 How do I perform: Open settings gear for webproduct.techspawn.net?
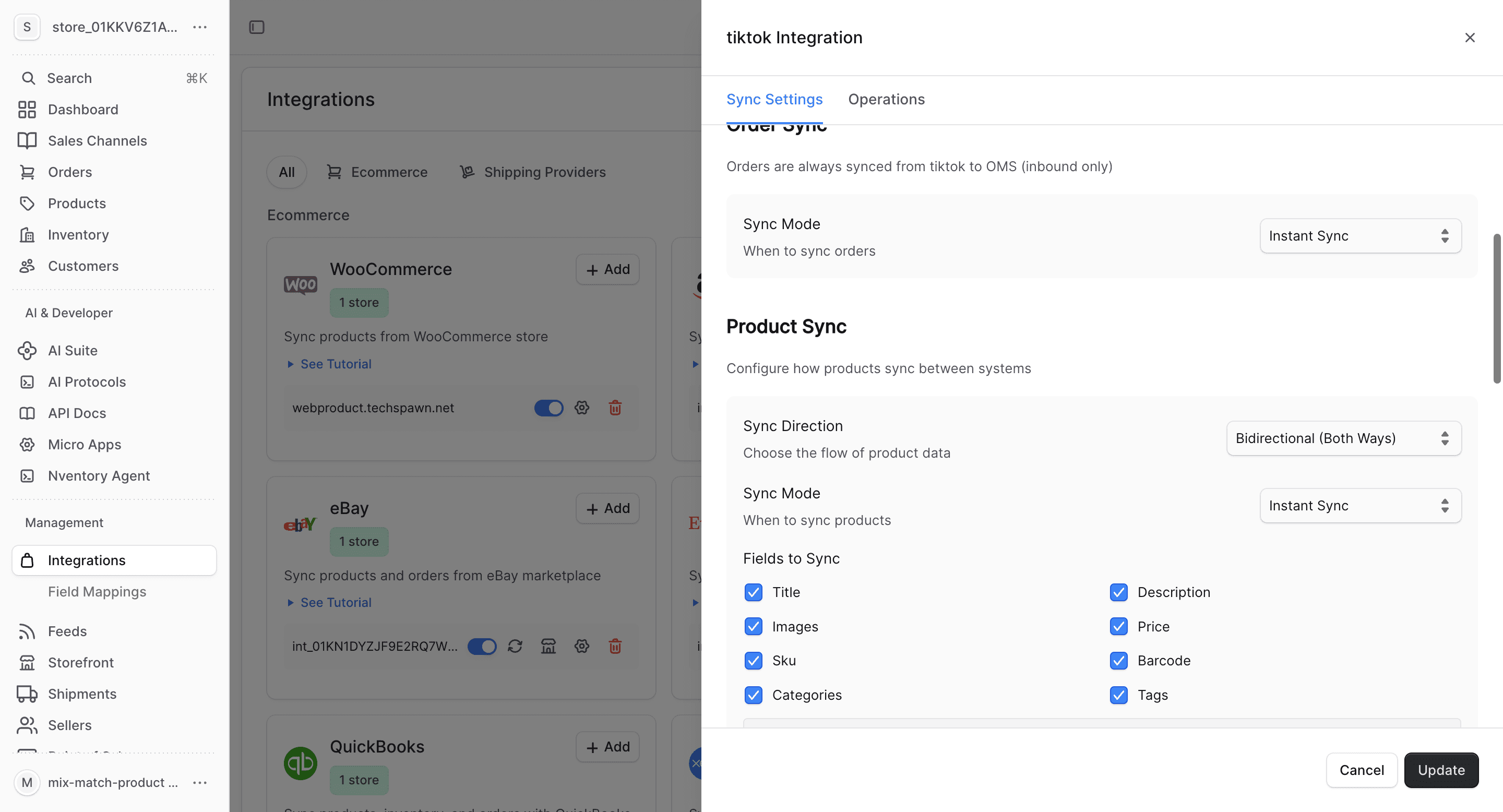[x=582, y=408]
